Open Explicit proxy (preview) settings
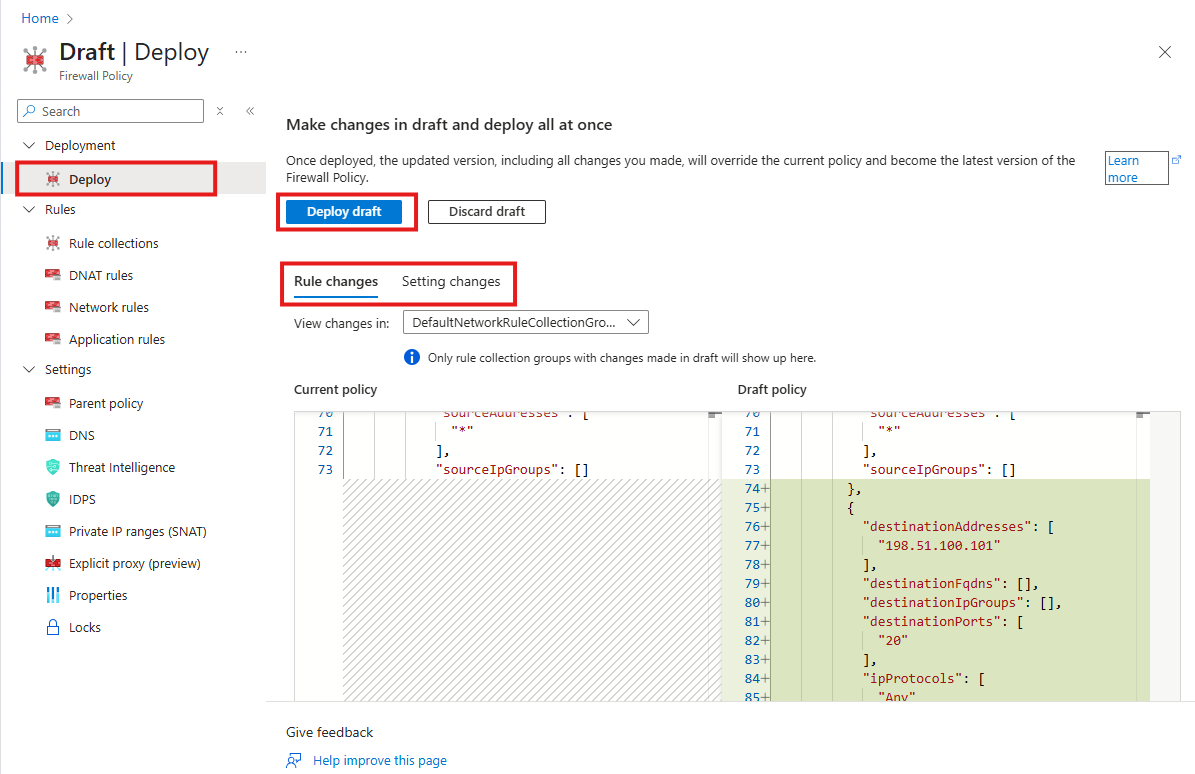1195x774 pixels. (135, 563)
